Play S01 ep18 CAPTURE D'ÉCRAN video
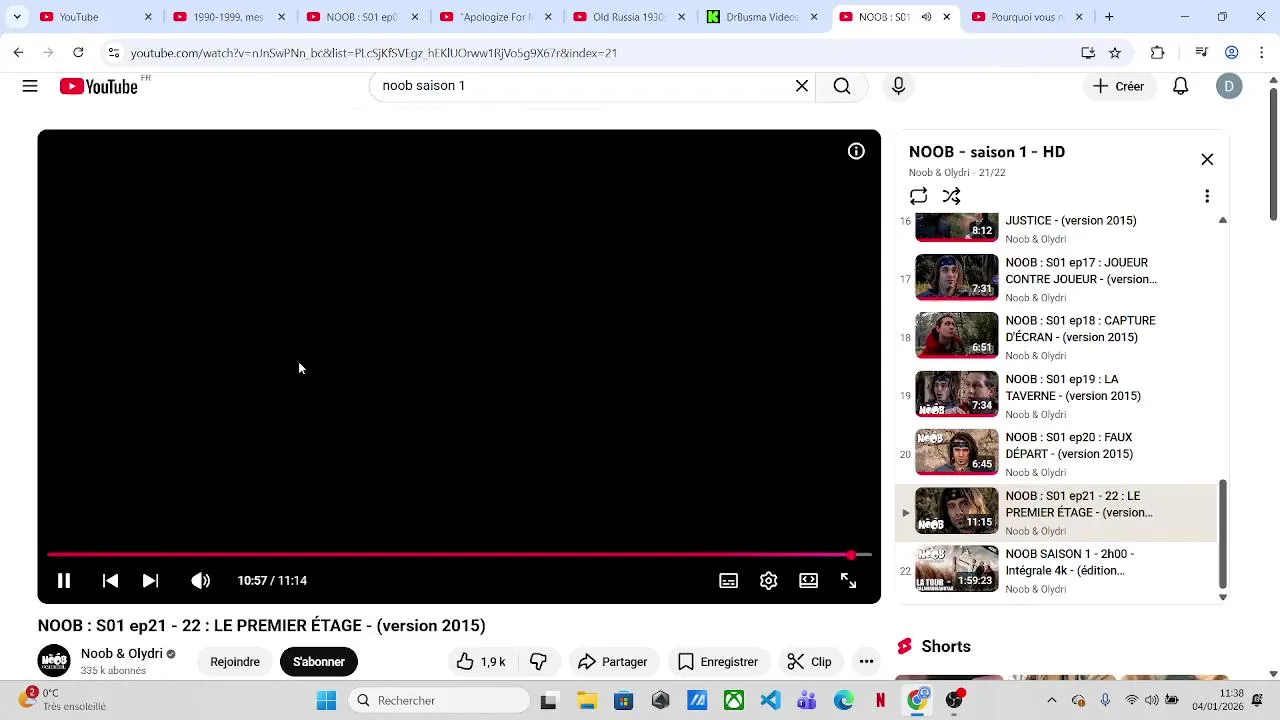The image size is (1280, 720). pos(1055,337)
